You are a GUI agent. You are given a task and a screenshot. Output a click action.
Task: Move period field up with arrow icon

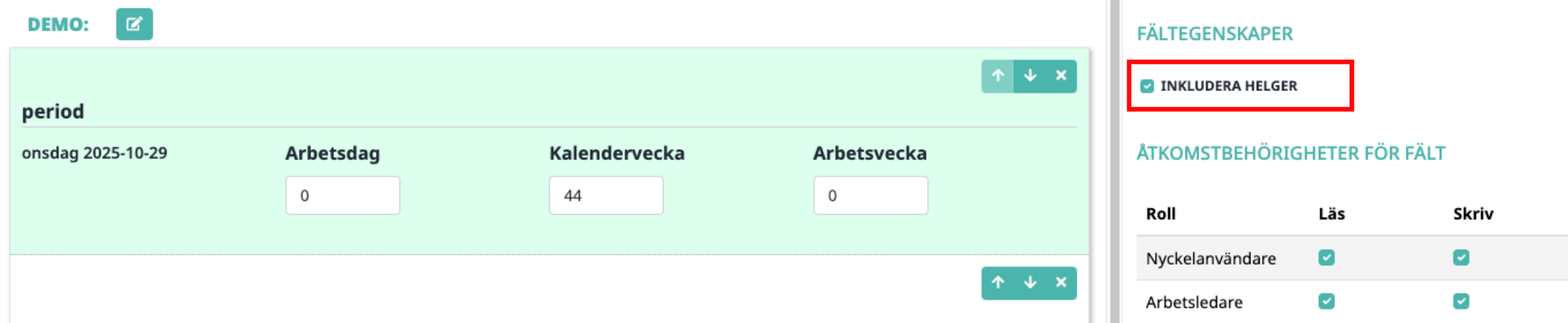coord(998,75)
